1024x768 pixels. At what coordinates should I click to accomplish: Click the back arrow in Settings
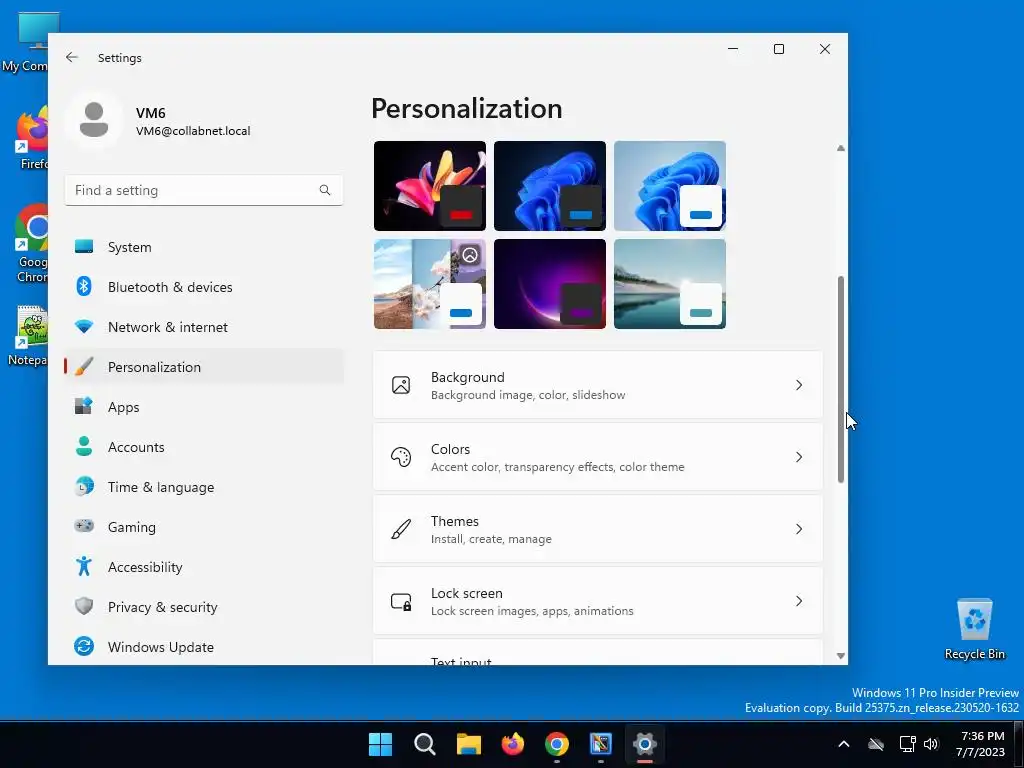pos(72,57)
